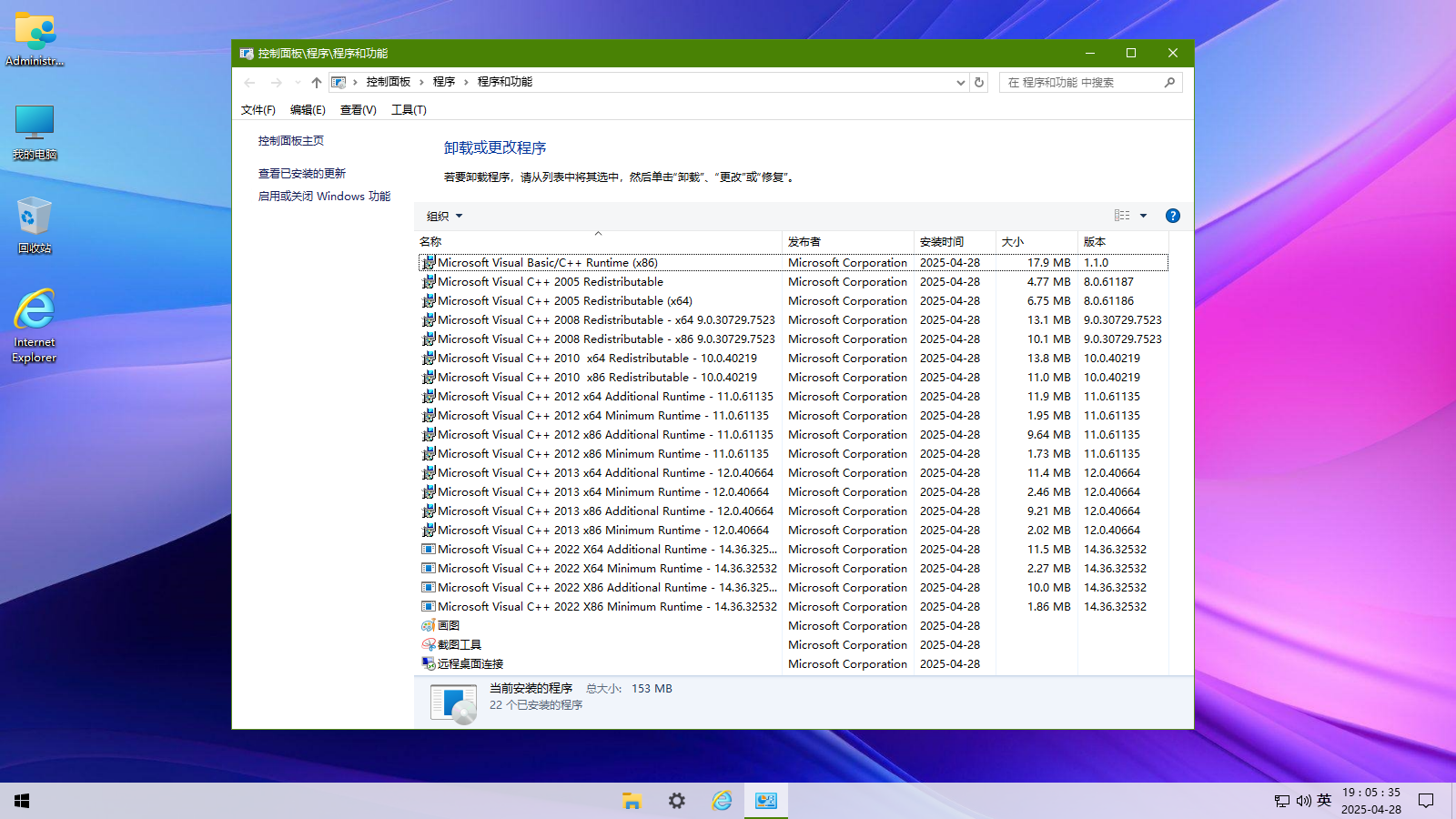The height and width of the screenshot is (819, 1456).
Task: Select the 远程桌面连接 program icon
Action: (429, 663)
